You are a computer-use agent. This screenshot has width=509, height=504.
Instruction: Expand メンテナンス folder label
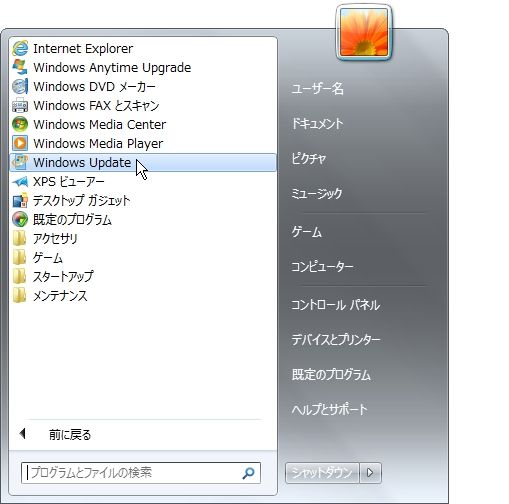tap(60, 296)
